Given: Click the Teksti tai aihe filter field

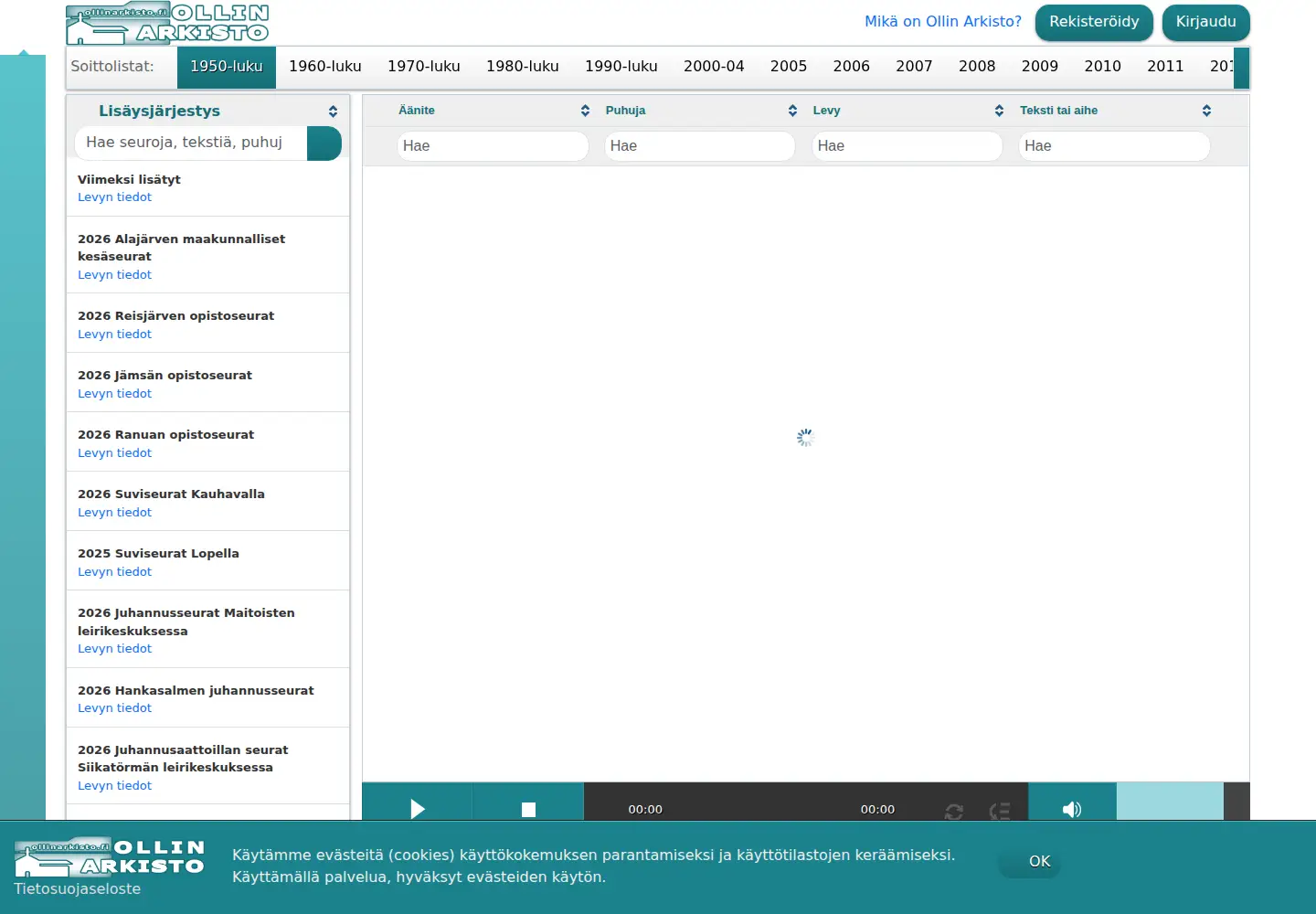Looking at the screenshot, I should click(x=1114, y=146).
